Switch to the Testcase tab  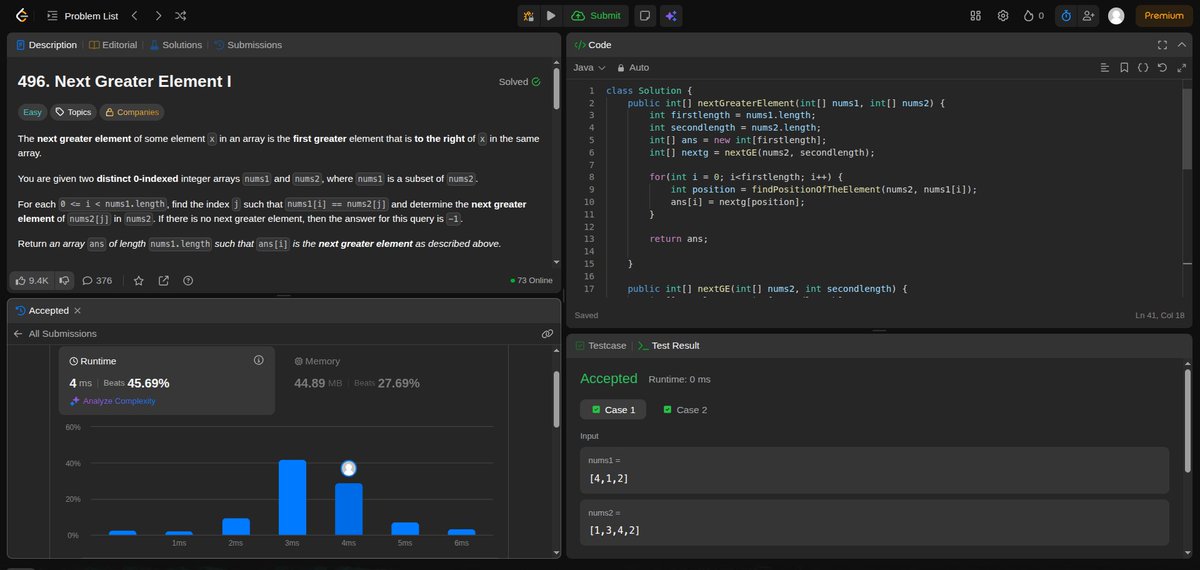601,345
